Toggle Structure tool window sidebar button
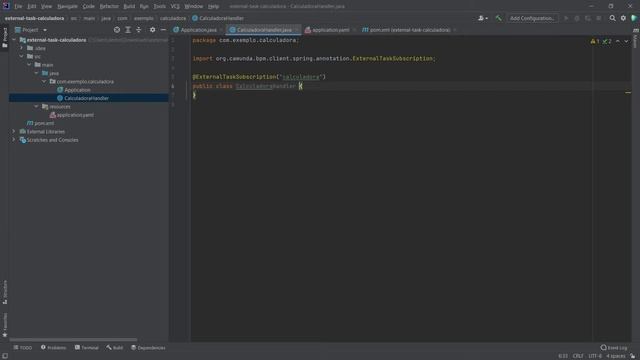Viewport: 640px width, 360px height. (x=4, y=291)
